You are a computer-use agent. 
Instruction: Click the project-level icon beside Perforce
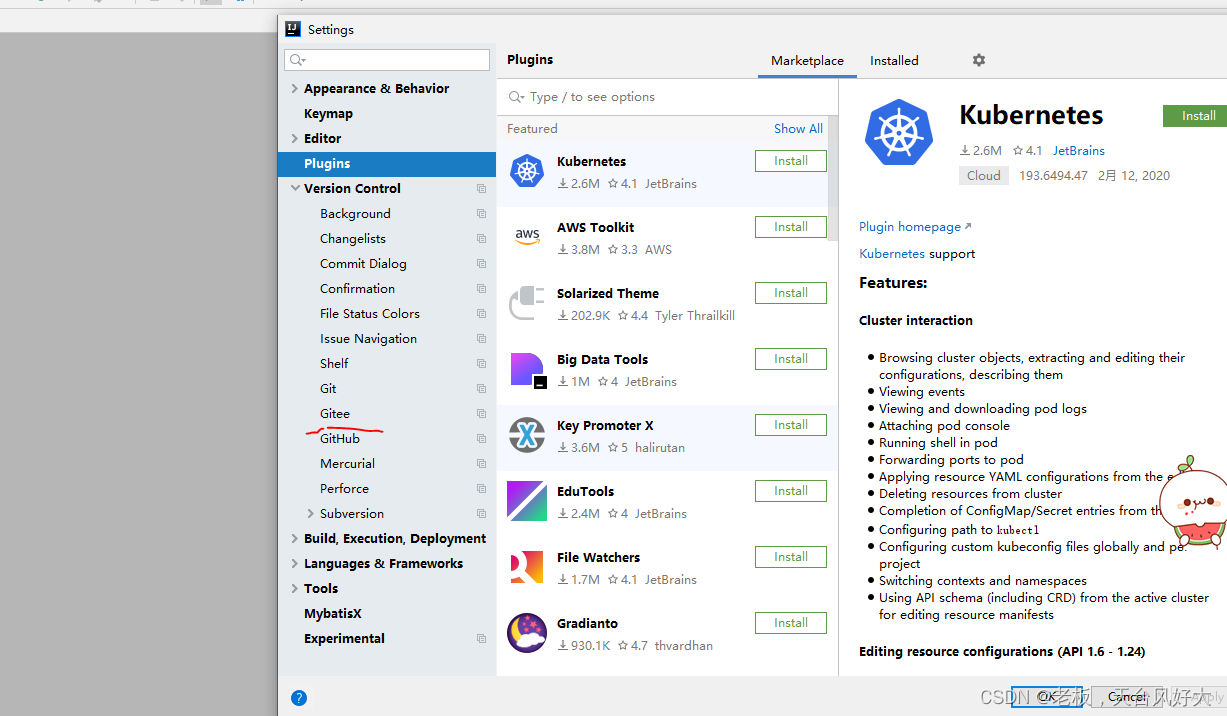[x=481, y=489]
